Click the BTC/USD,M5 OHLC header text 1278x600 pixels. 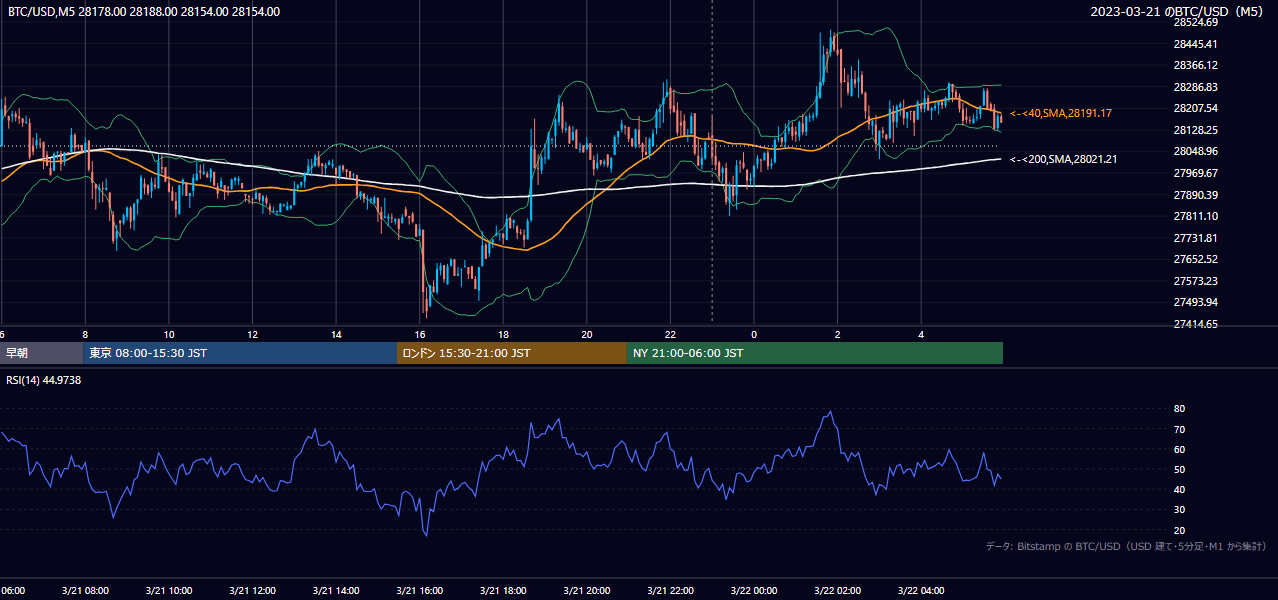[144, 12]
